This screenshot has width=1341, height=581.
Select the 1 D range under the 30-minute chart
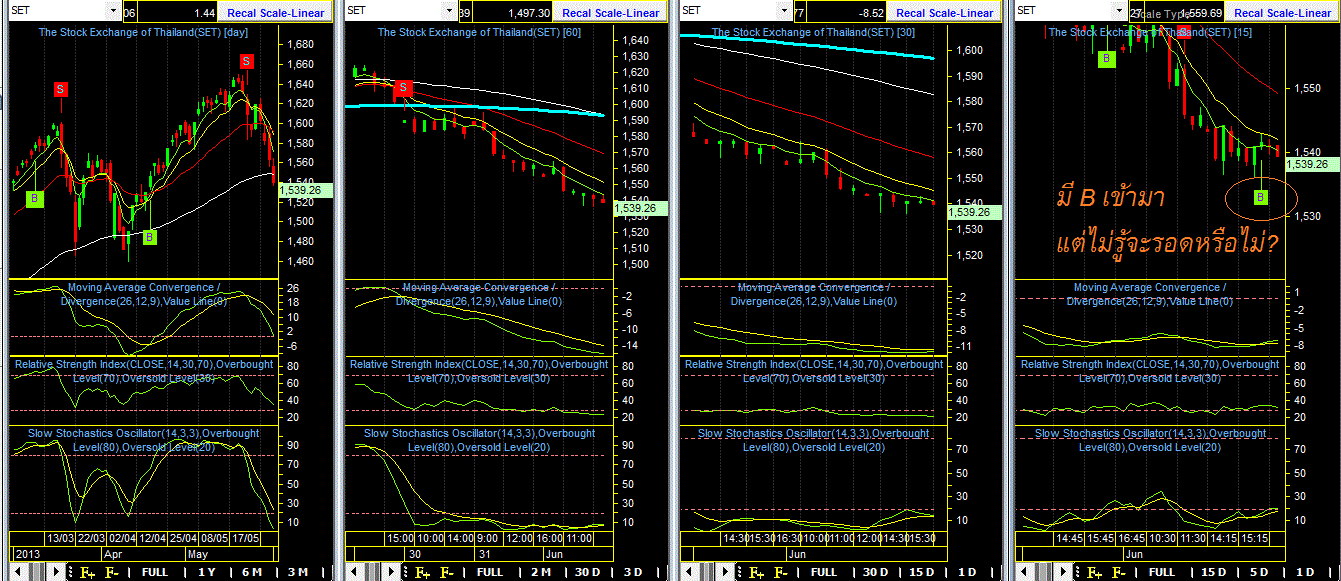click(x=967, y=572)
